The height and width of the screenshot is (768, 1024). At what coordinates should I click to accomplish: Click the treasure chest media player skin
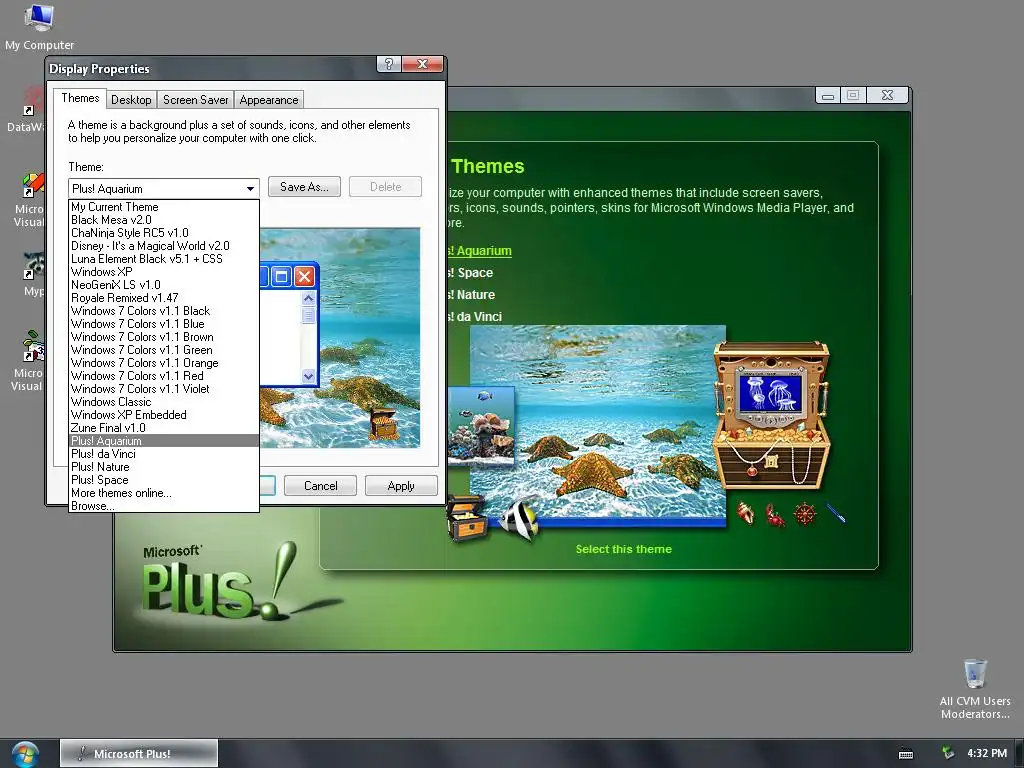pos(771,415)
